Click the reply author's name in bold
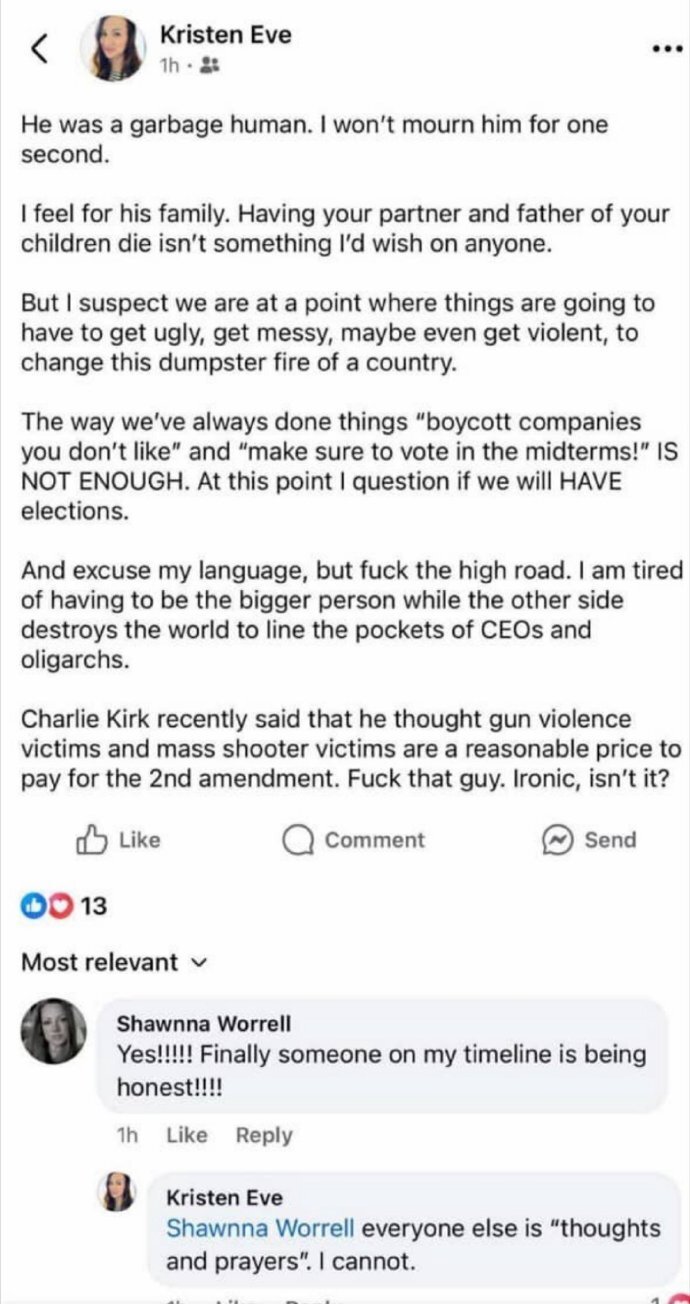Screen dimensions: 690x1304 224,1198
